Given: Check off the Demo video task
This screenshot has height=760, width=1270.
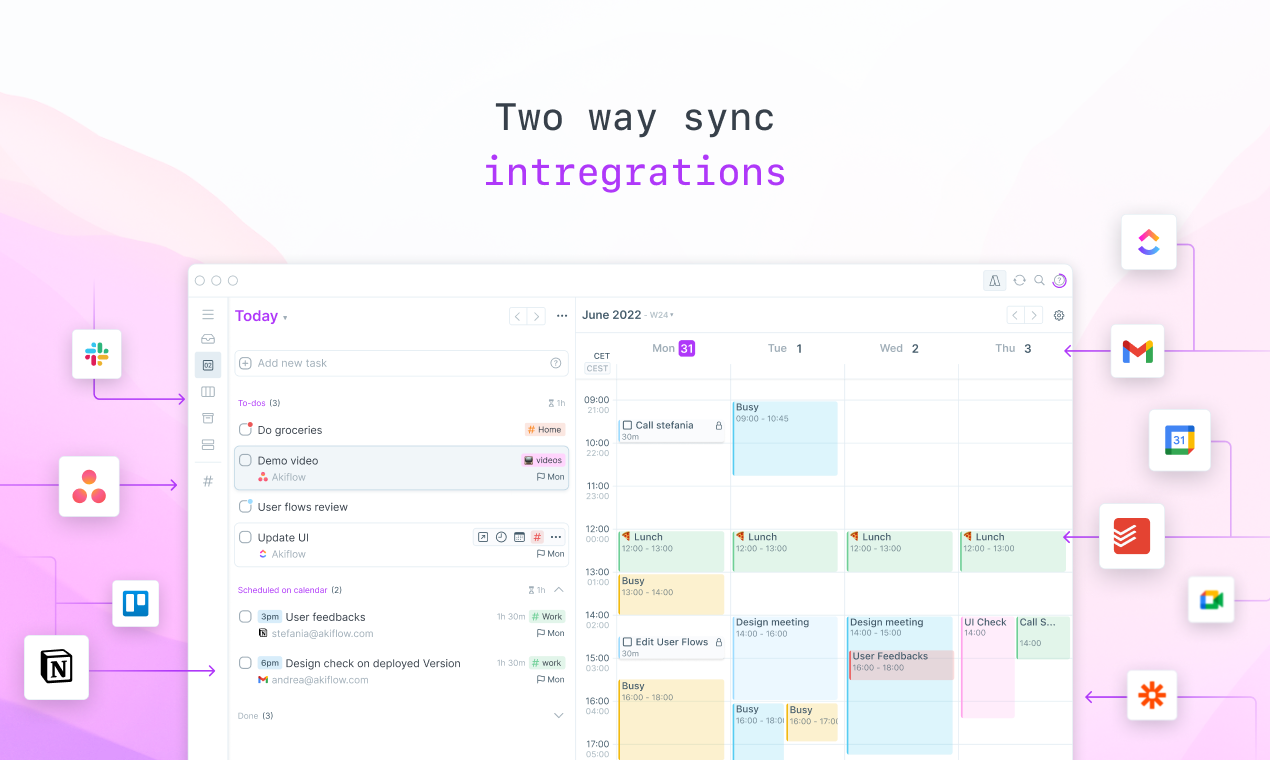Looking at the screenshot, I should coord(245,460).
